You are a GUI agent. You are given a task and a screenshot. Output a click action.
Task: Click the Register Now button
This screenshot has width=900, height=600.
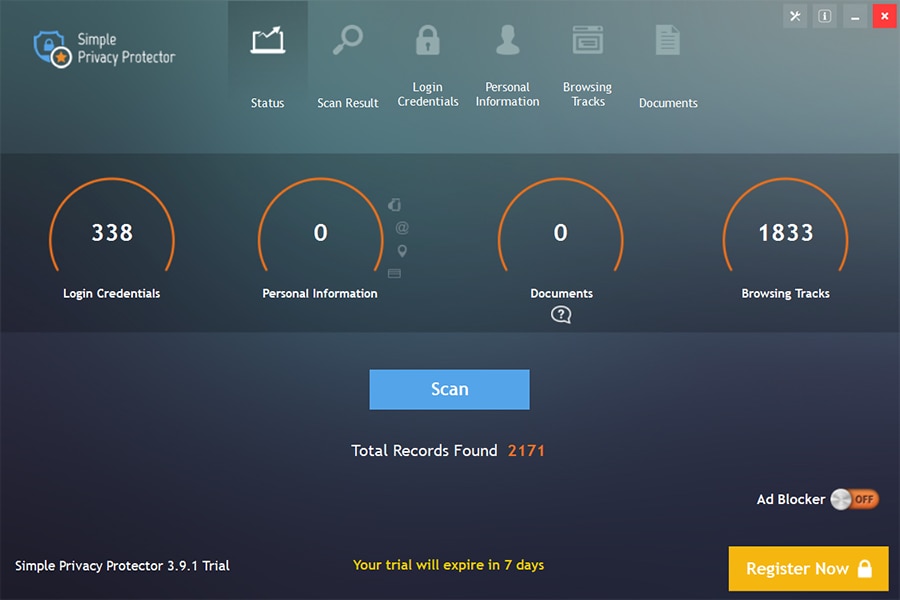pos(808,568)
